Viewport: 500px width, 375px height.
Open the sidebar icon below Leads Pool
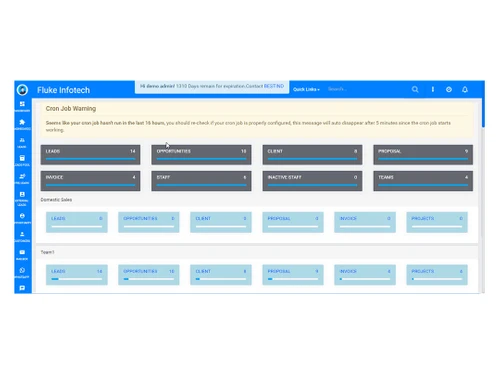point(22,176)
